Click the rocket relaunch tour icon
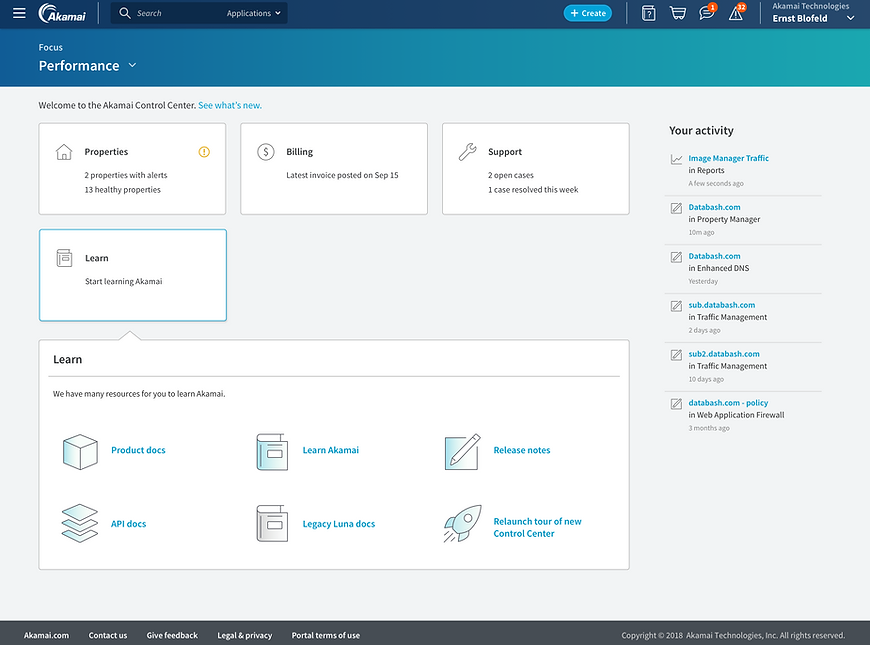 point(463,523)
